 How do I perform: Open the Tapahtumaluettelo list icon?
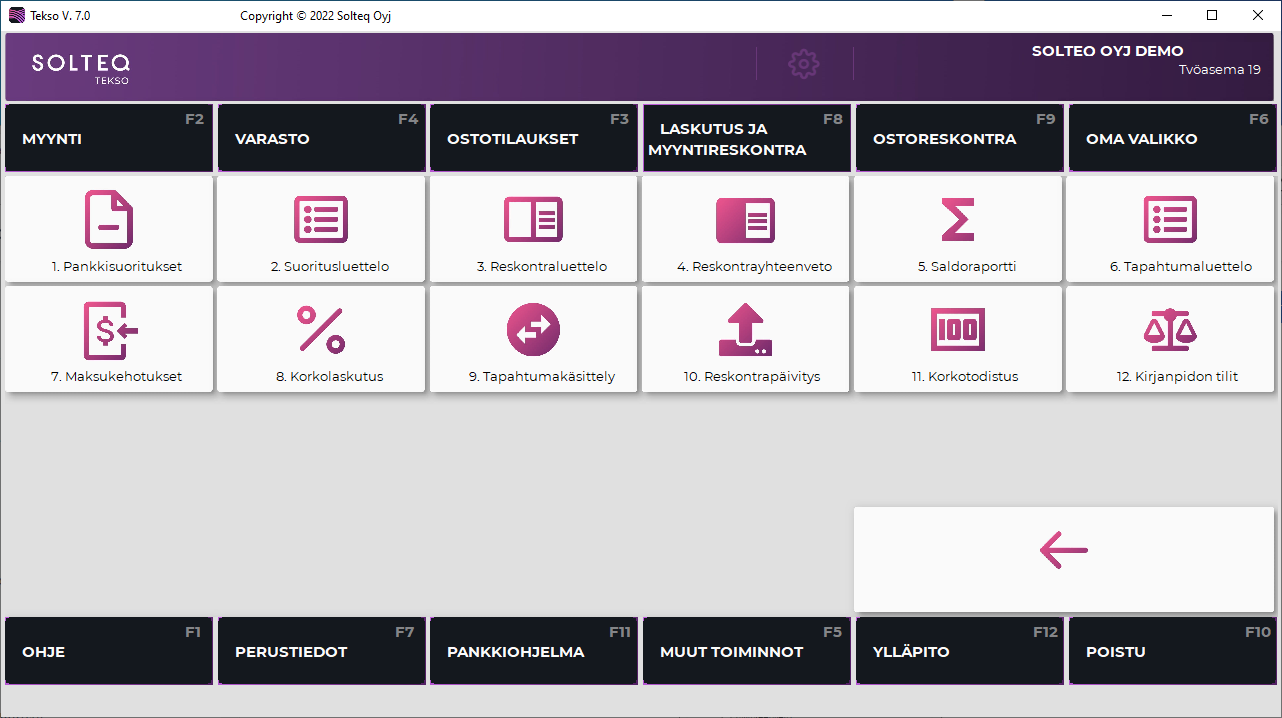pyautogui.click(x=1170, y=219)
